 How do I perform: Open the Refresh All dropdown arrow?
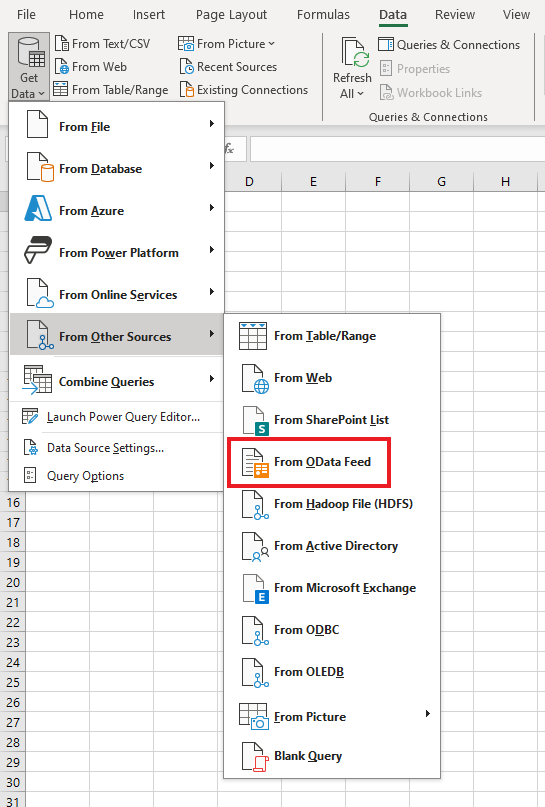pyautogui.click(x=360, y=94)
